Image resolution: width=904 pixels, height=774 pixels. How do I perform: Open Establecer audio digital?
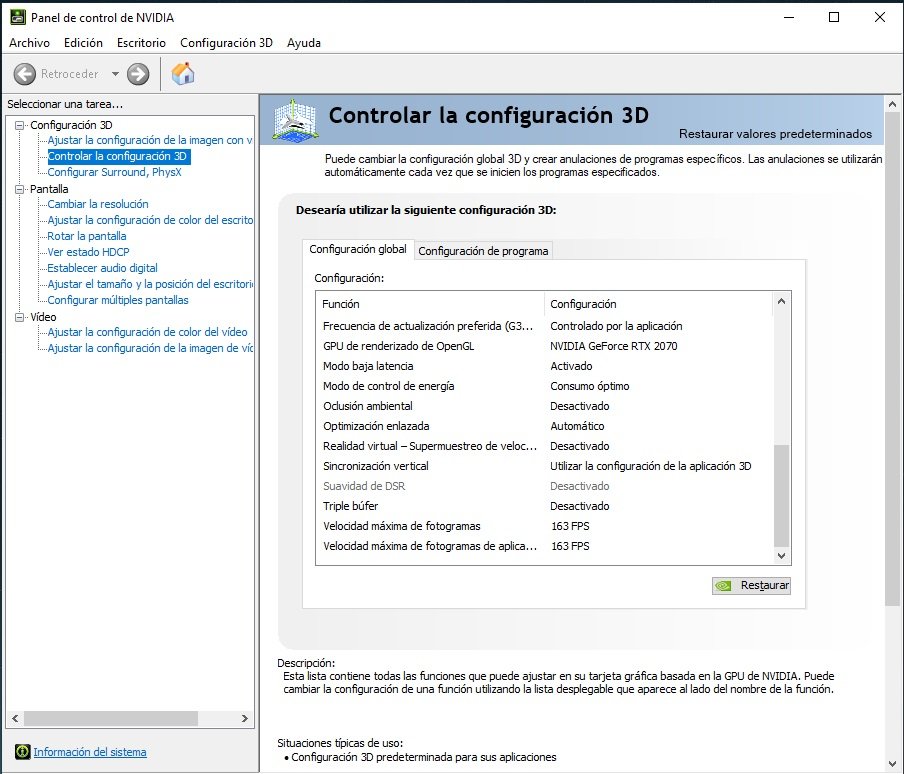coord(103,268)
